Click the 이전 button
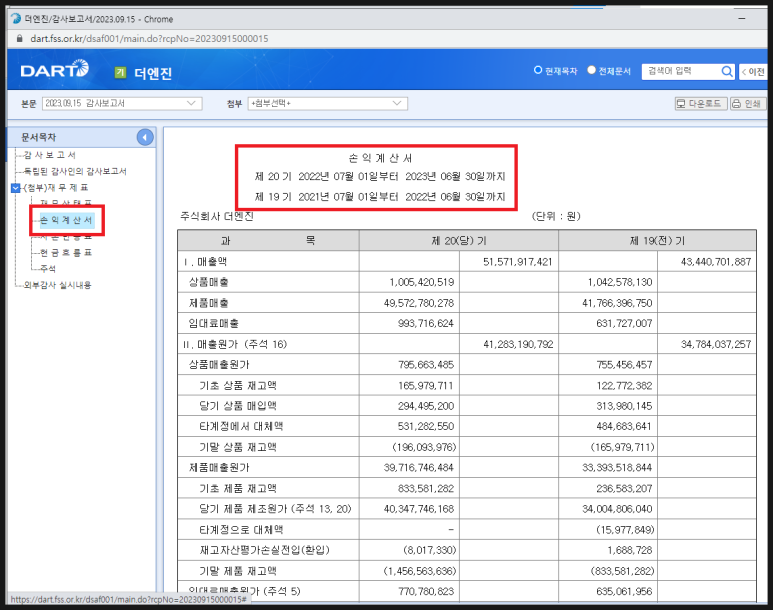Screen dimensions: 773x610 pyautogui.click(x=754, y=72)
